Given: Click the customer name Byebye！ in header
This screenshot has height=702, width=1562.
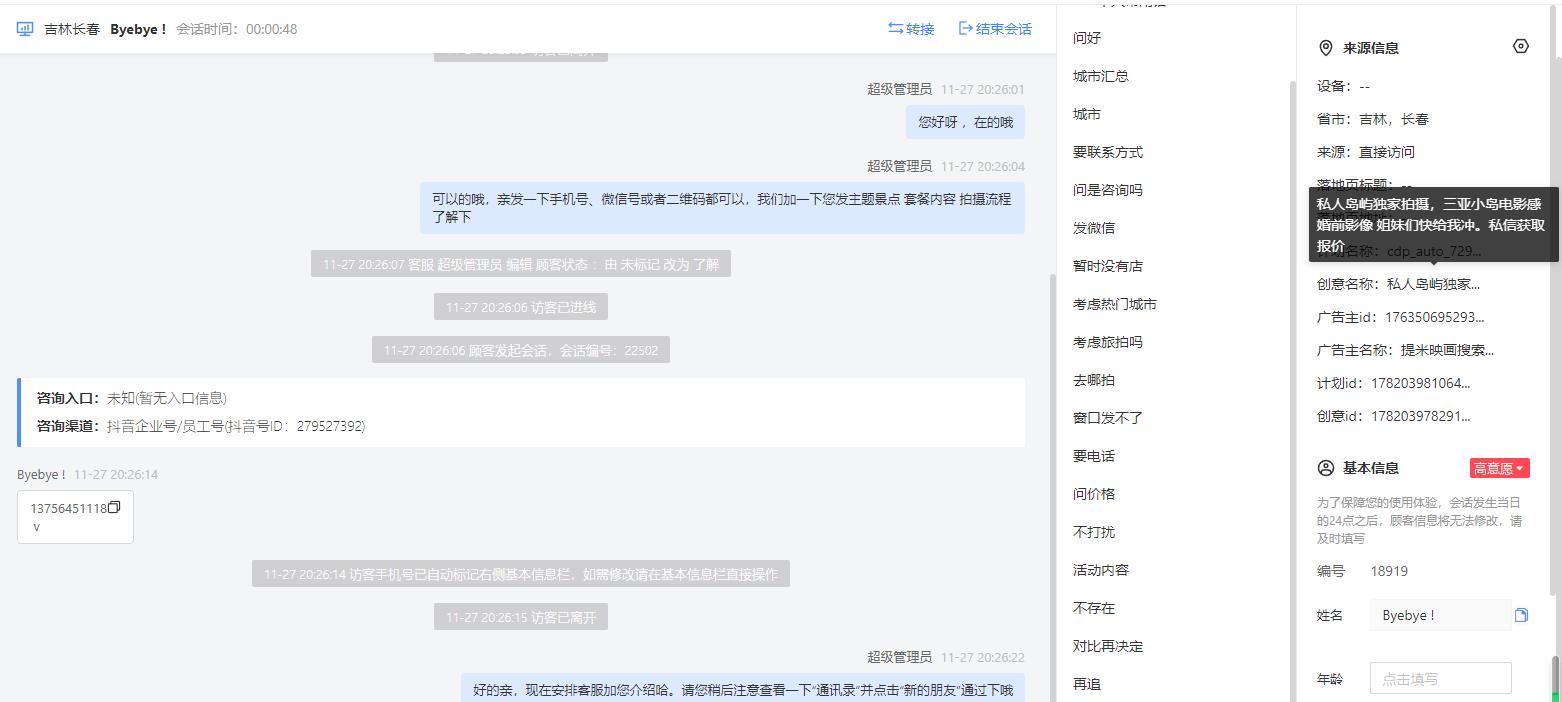Looking at the screenshot, I should point(138,29).
